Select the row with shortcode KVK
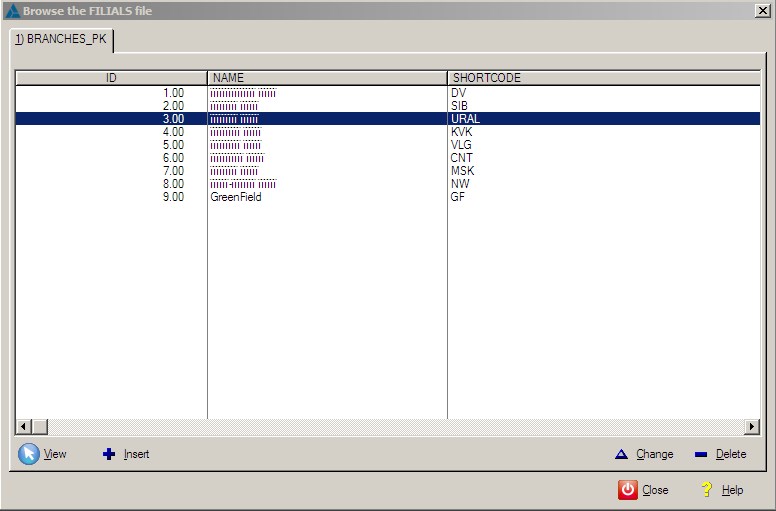The image size is (776, 511). pyautogui.click(x=461, y=132)
